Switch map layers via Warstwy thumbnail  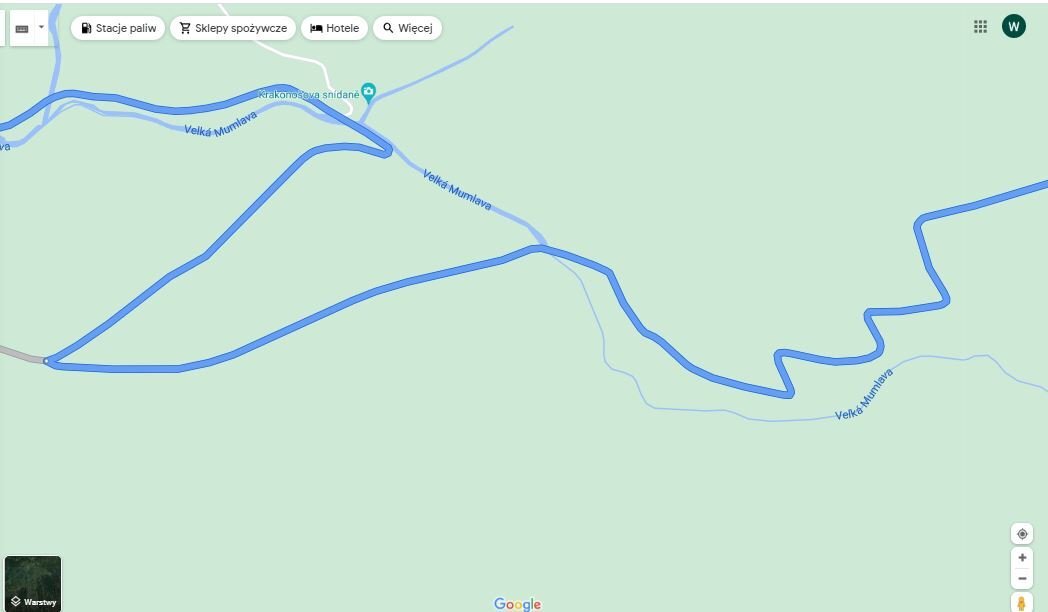pos(33,584)
